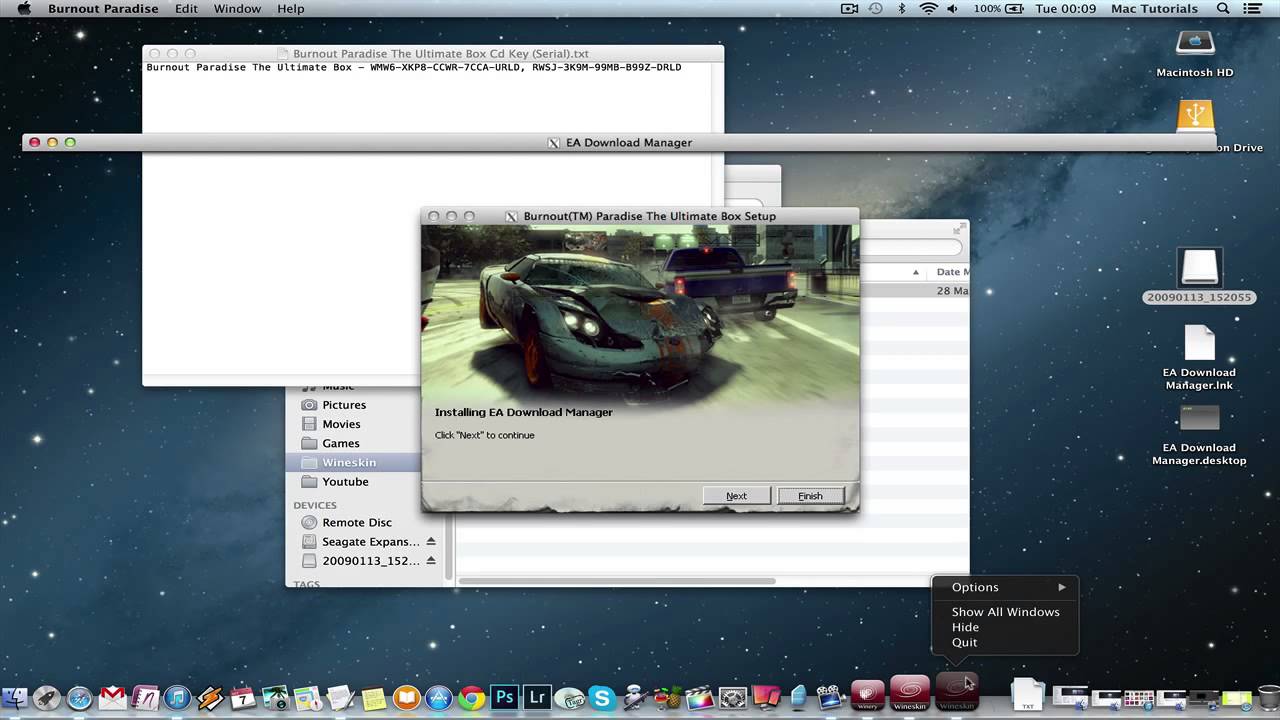Select Movies in Finder sidebar
The width and height of the screenshot is (1280, 720).
point(341,424)
